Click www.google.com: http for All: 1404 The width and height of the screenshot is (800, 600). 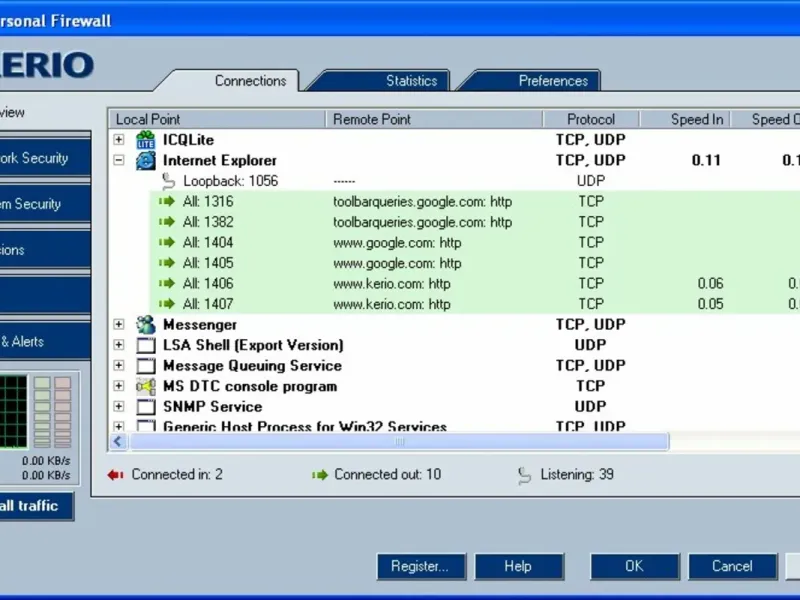[x=397, y=242]
